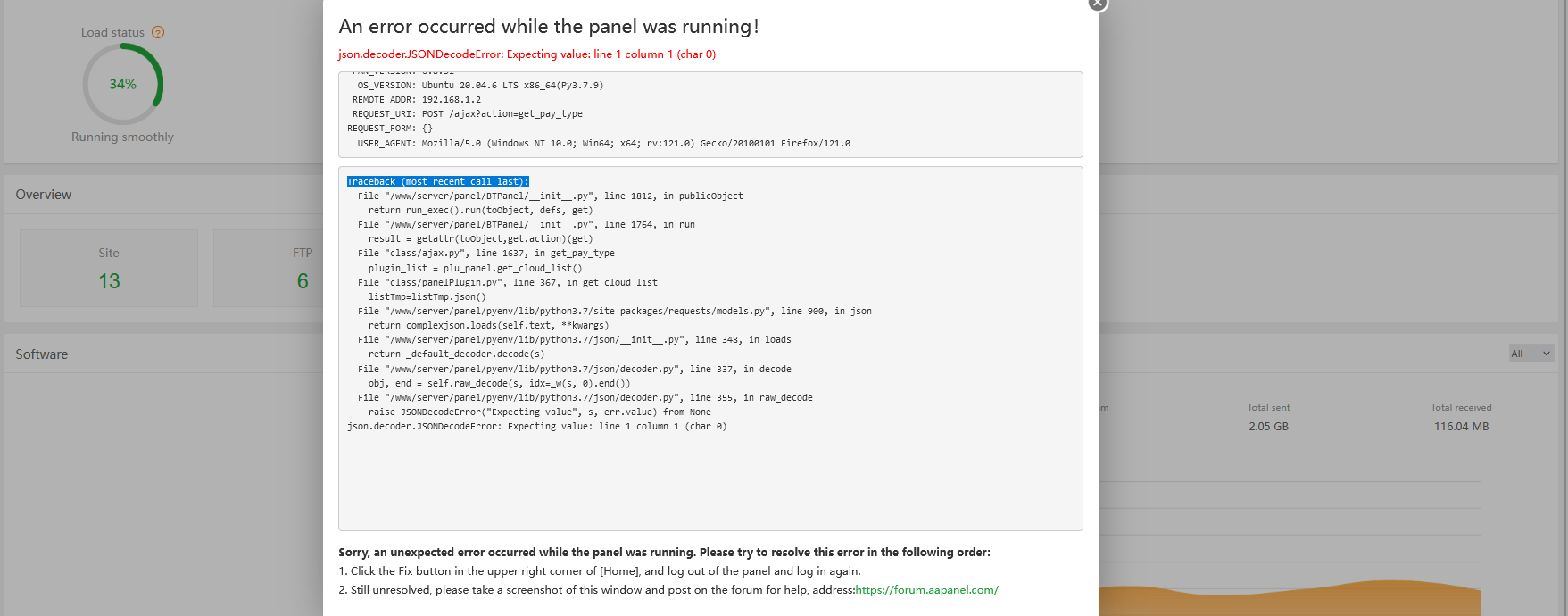Click the Overview section heading

pyautogui.click(x=44, y=195)
